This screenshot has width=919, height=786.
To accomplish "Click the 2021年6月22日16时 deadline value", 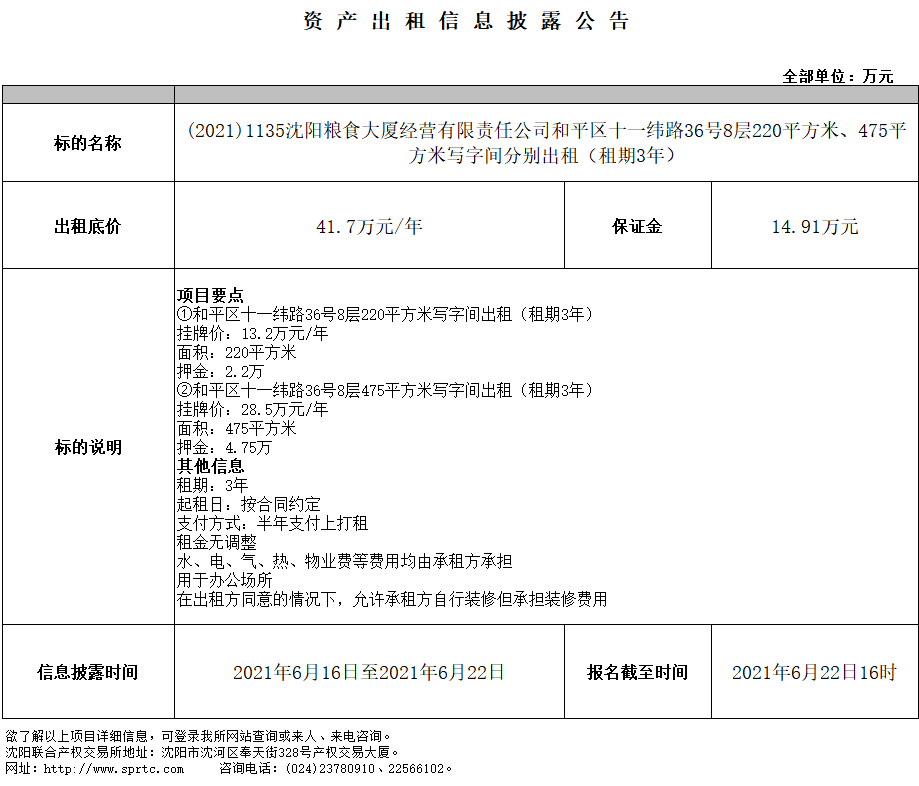I will coord(814,673).
